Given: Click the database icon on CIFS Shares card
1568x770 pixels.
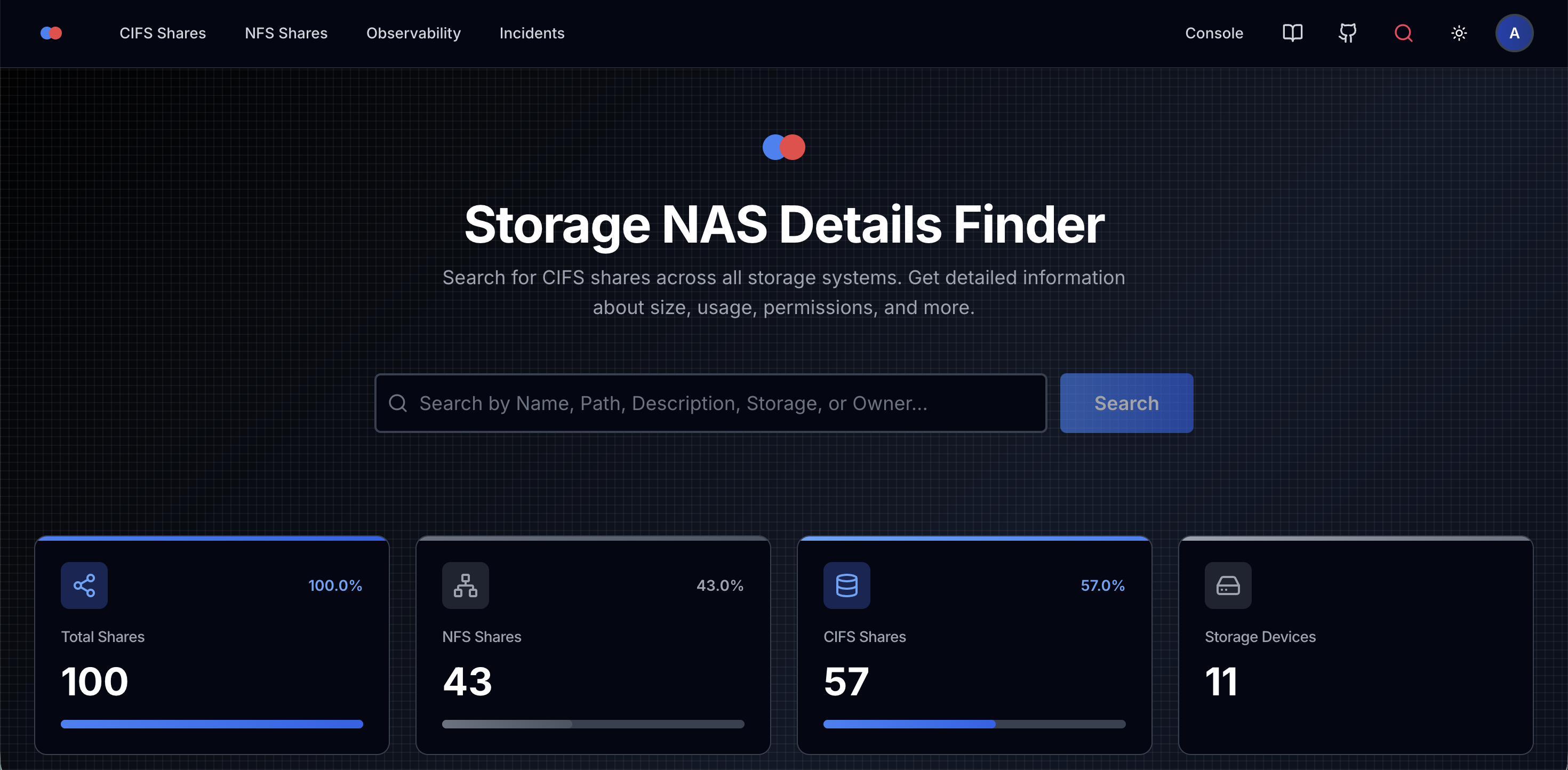Looking at the screenshot, I should tap(846, 585).
